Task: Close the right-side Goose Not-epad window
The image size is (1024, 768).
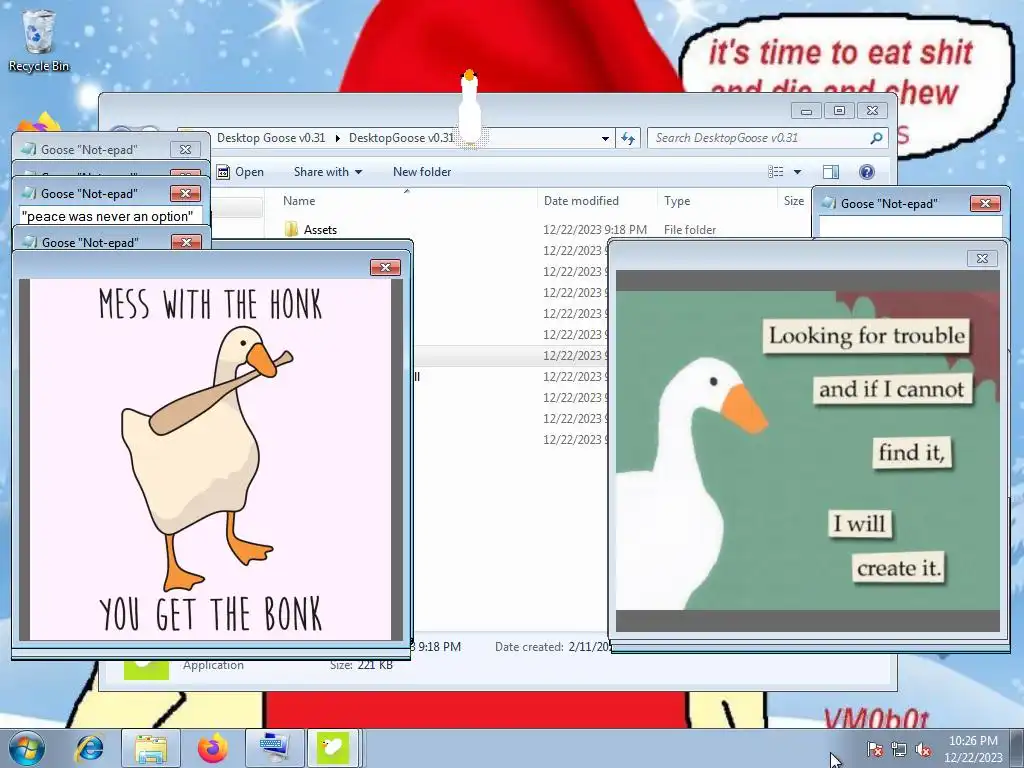Action: tap(985, 203)
